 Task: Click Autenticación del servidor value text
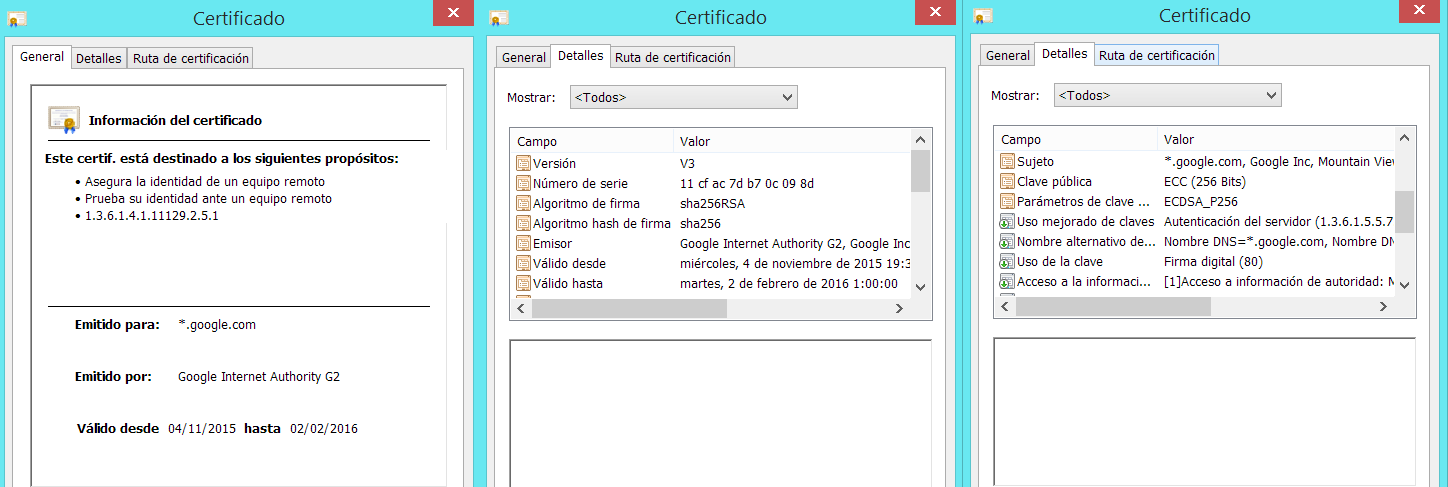(1279, 221)
